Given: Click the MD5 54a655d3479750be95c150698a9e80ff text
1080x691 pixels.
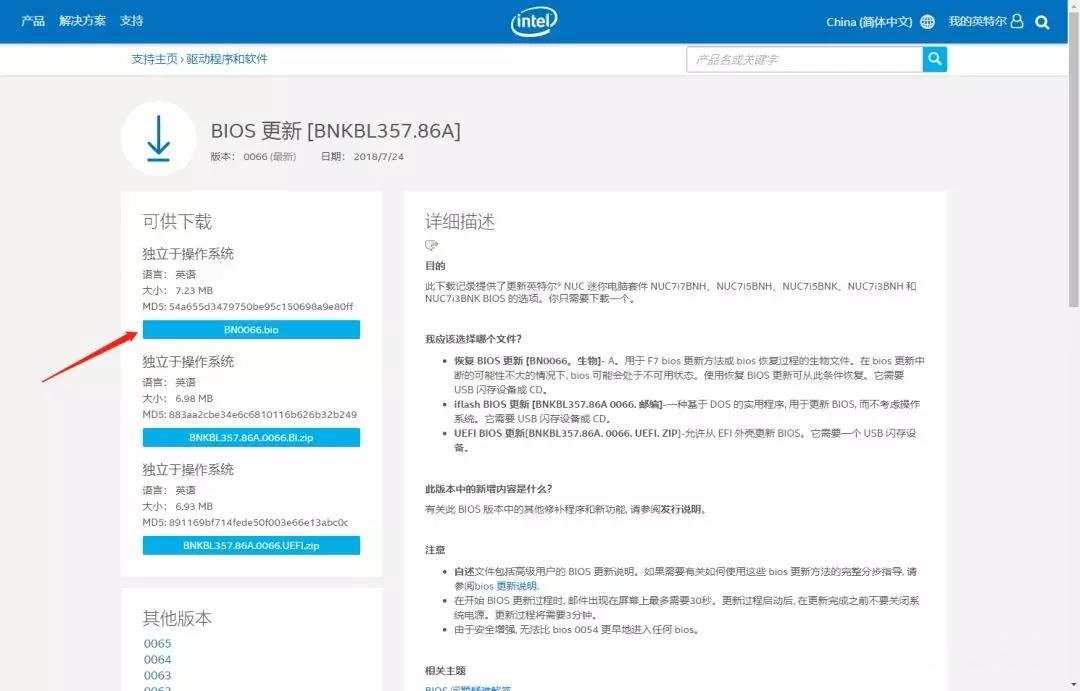Looking at the screenshot, I should pos(248,307).
